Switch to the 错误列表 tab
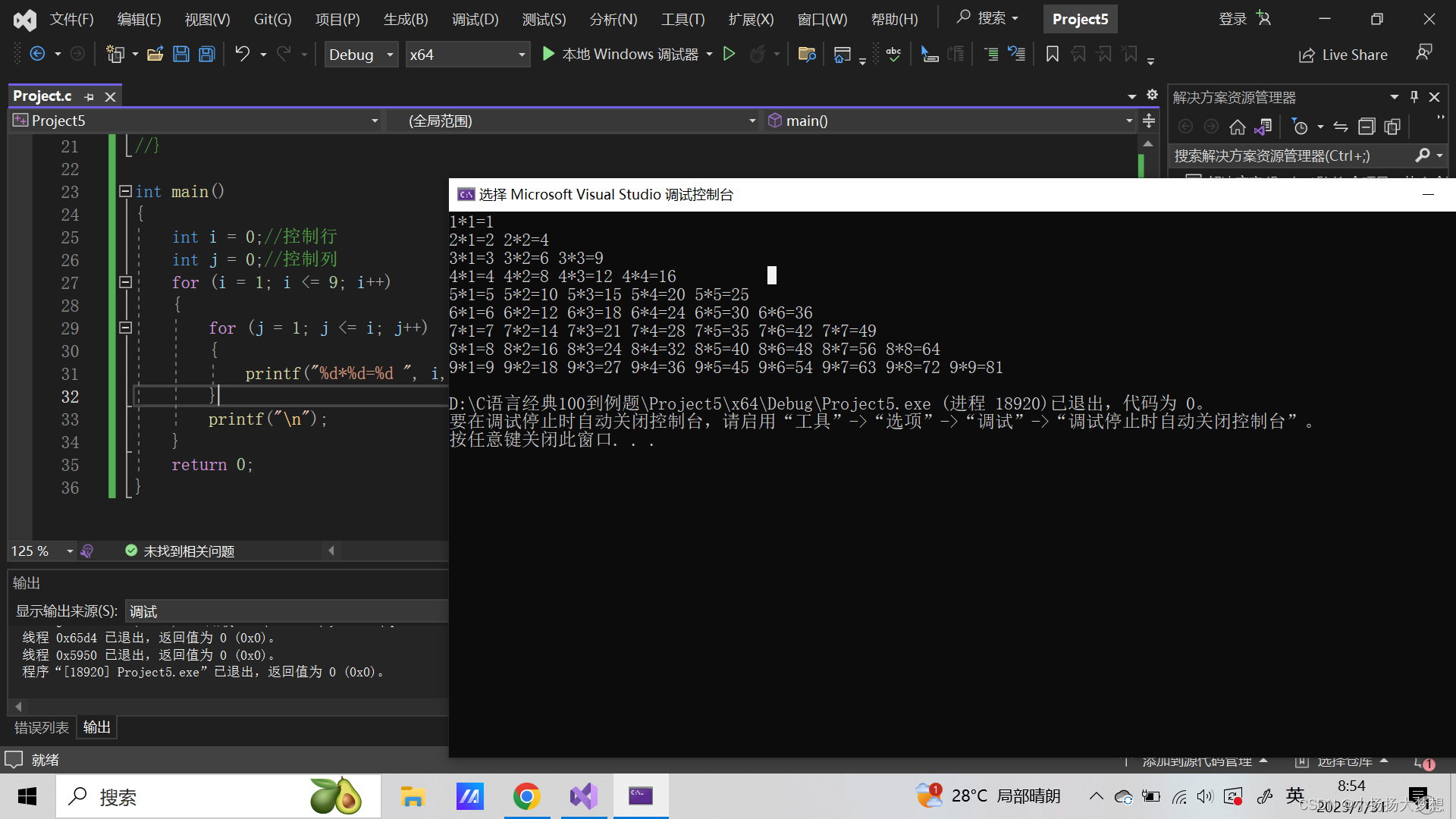The image size is (1456, 819). [41, 727]
